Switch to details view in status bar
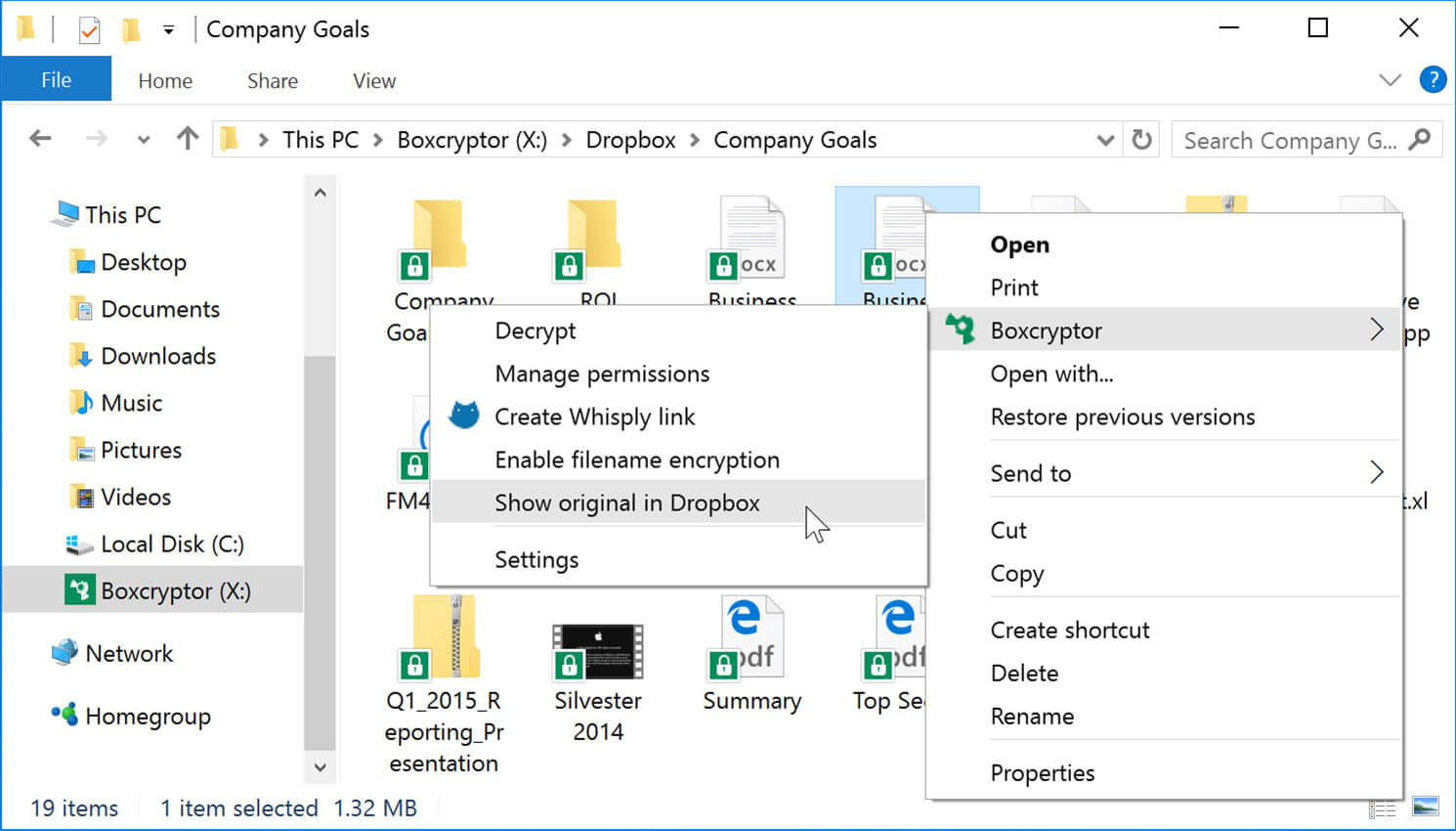 tap(1382, 808)
